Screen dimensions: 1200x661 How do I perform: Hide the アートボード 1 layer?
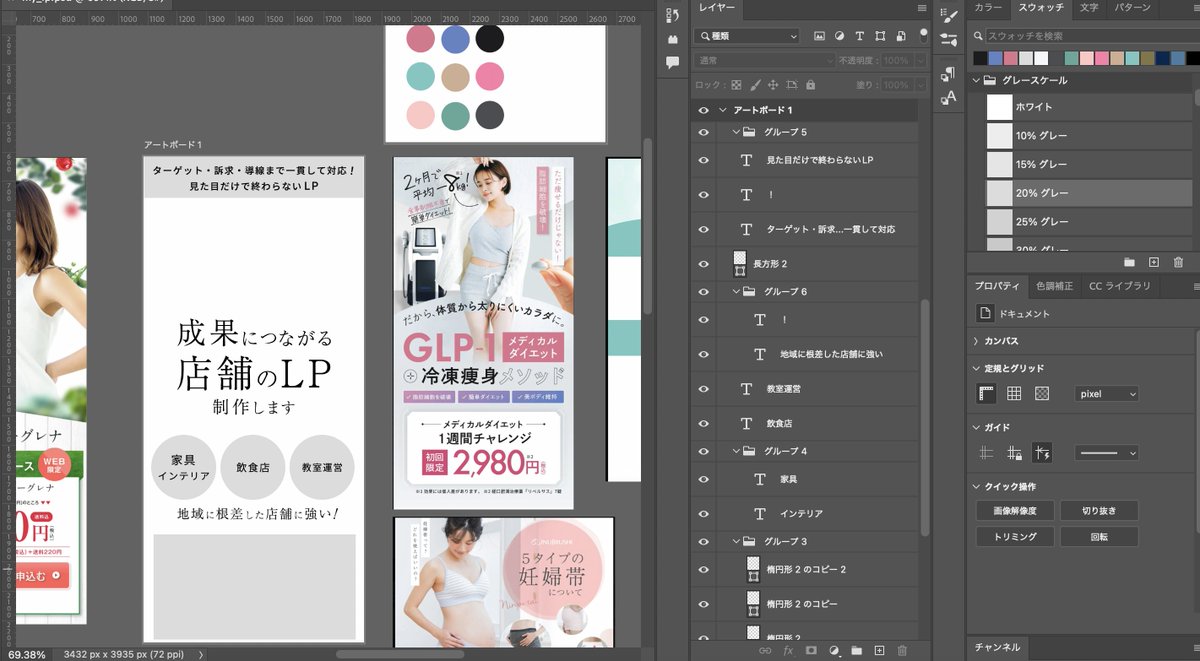703,110
